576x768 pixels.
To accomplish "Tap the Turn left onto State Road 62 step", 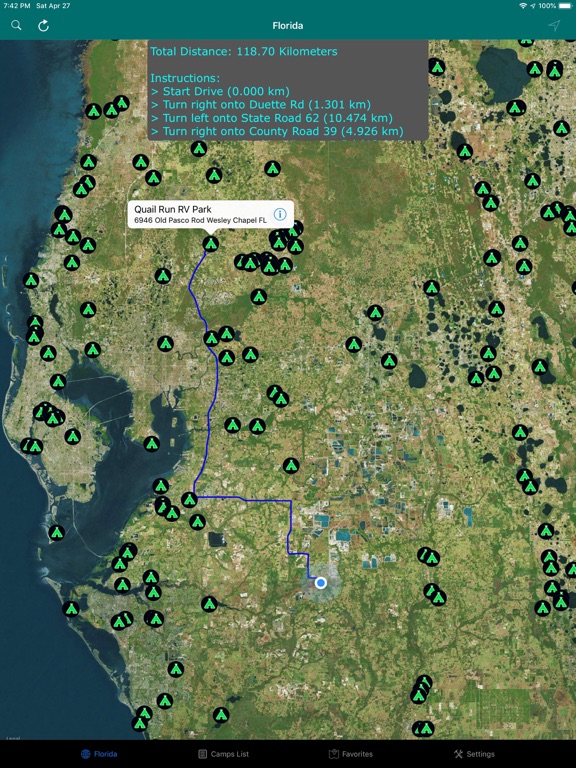I will coord(271,118).
